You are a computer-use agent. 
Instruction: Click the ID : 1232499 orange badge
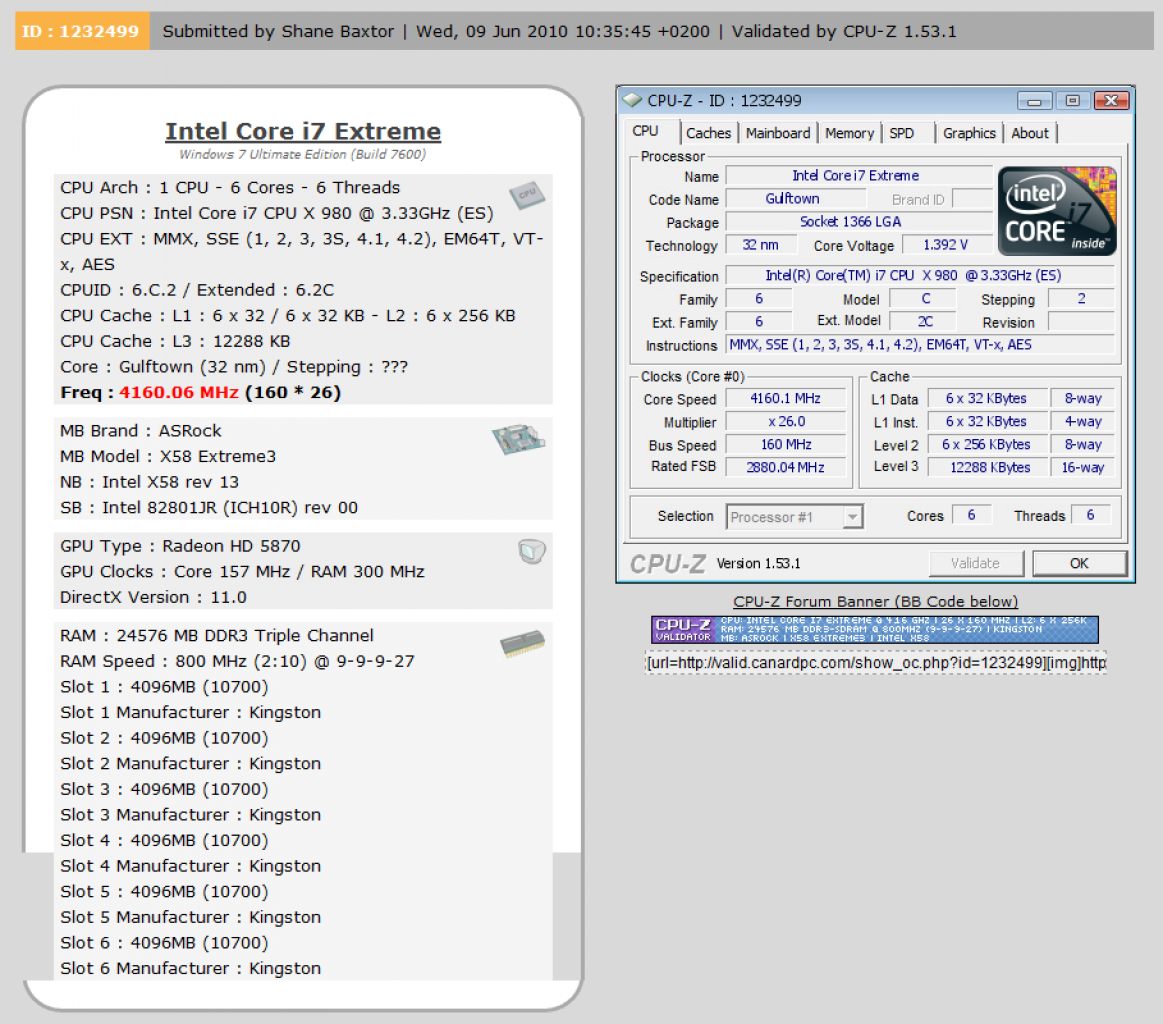pyautogui.click(x=81, y=31)
